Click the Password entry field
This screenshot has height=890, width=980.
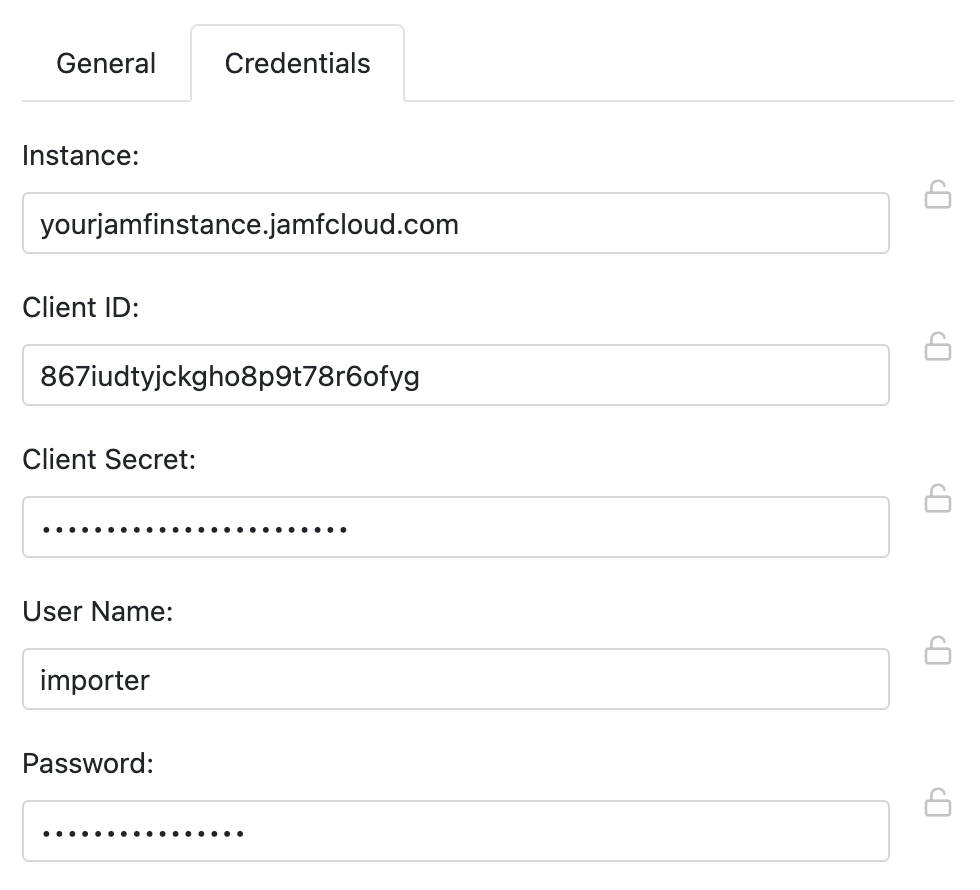456,831
